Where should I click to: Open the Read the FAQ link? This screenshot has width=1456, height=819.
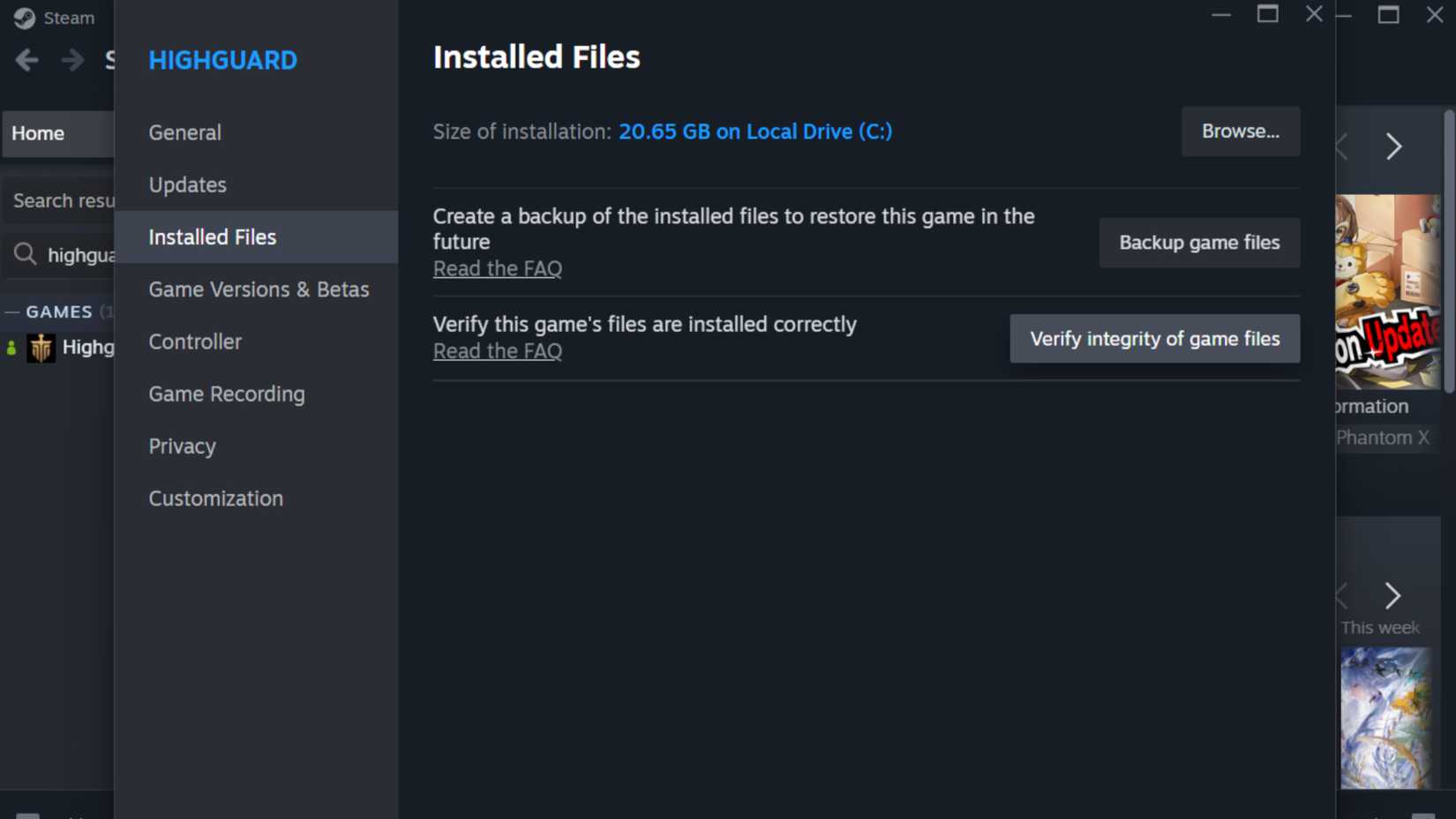coord(497,268)
